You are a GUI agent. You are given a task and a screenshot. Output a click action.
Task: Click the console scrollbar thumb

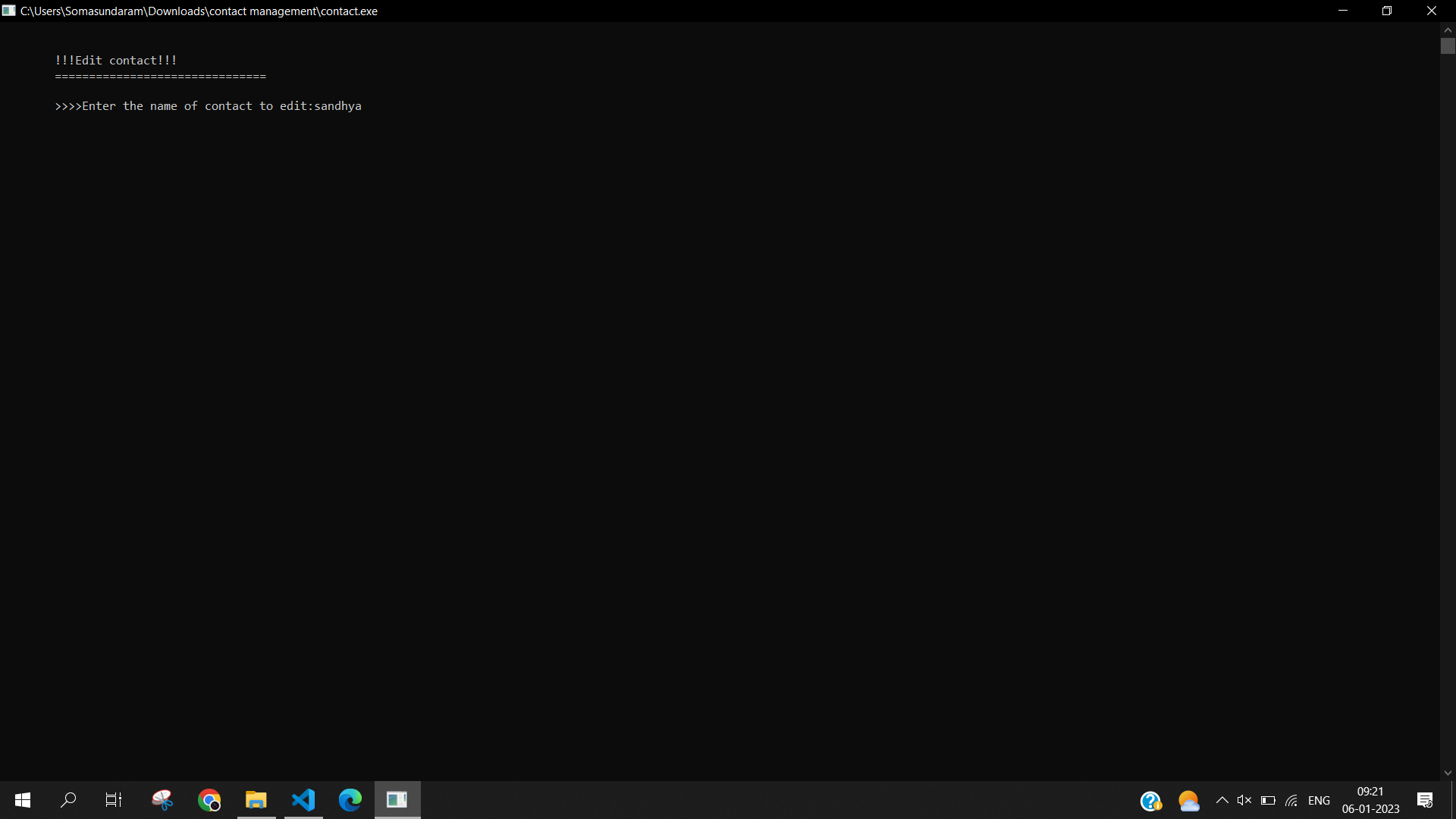[1448, 45]
